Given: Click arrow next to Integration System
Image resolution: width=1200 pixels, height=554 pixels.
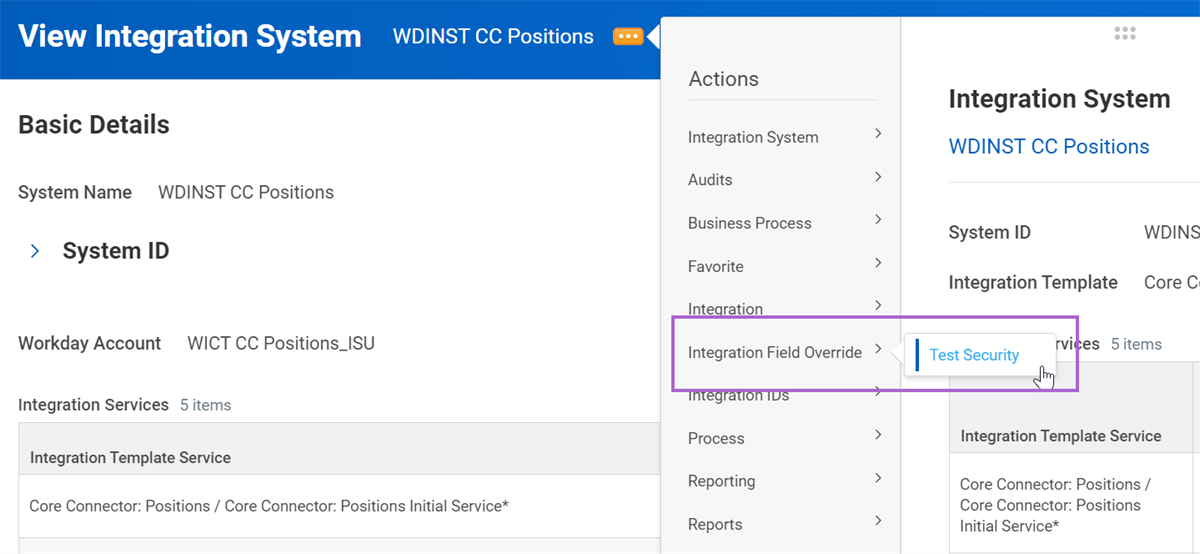Looking at the screenshot, I should coord(878,133).
